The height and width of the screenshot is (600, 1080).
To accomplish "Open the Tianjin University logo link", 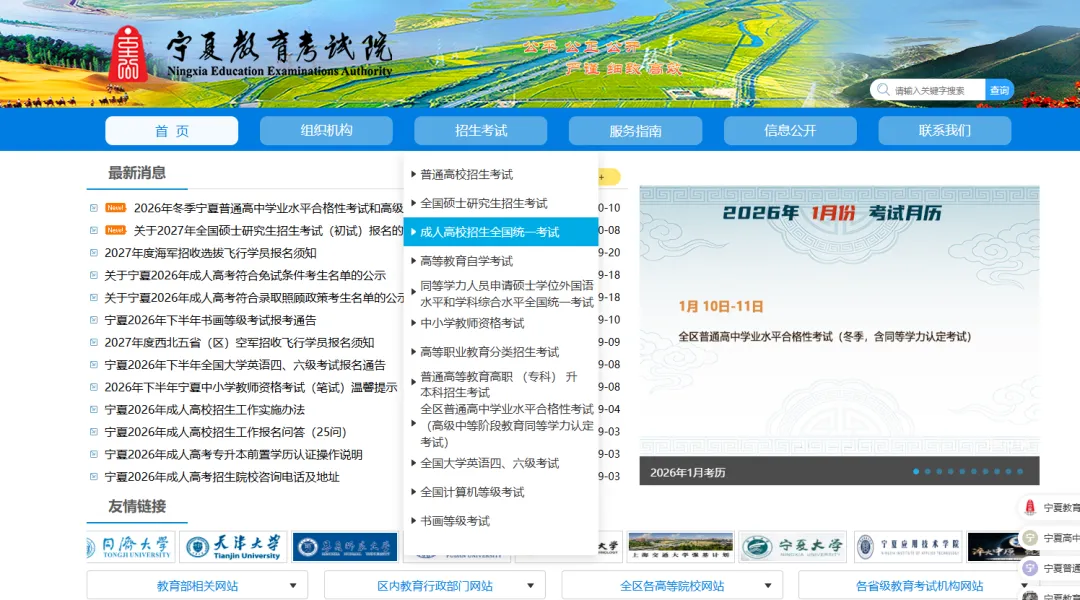I will coord(233,547).
